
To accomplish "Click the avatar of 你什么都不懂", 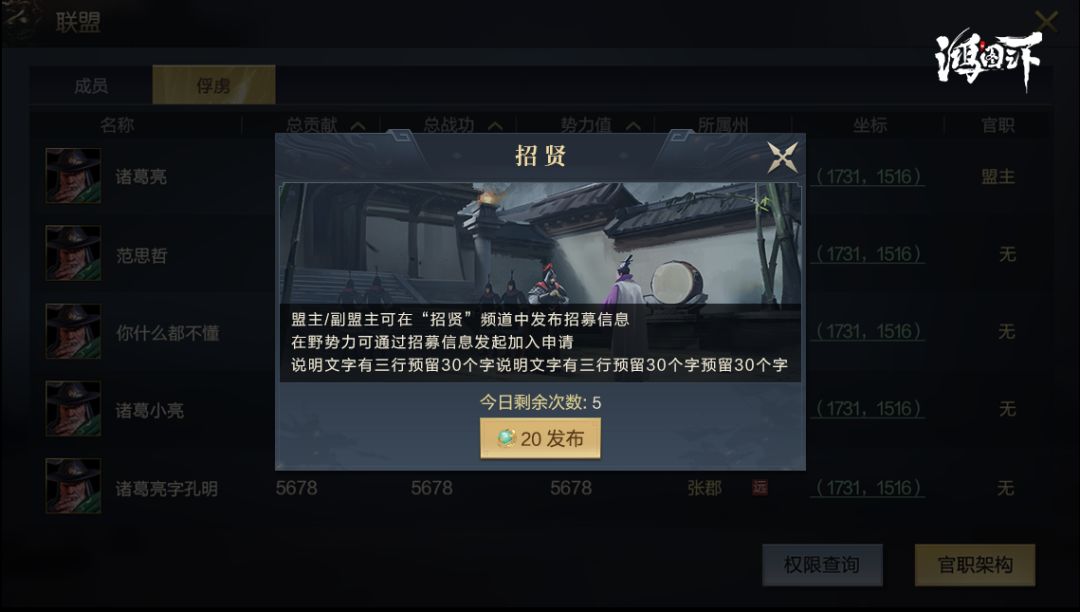I will point(73,331).
